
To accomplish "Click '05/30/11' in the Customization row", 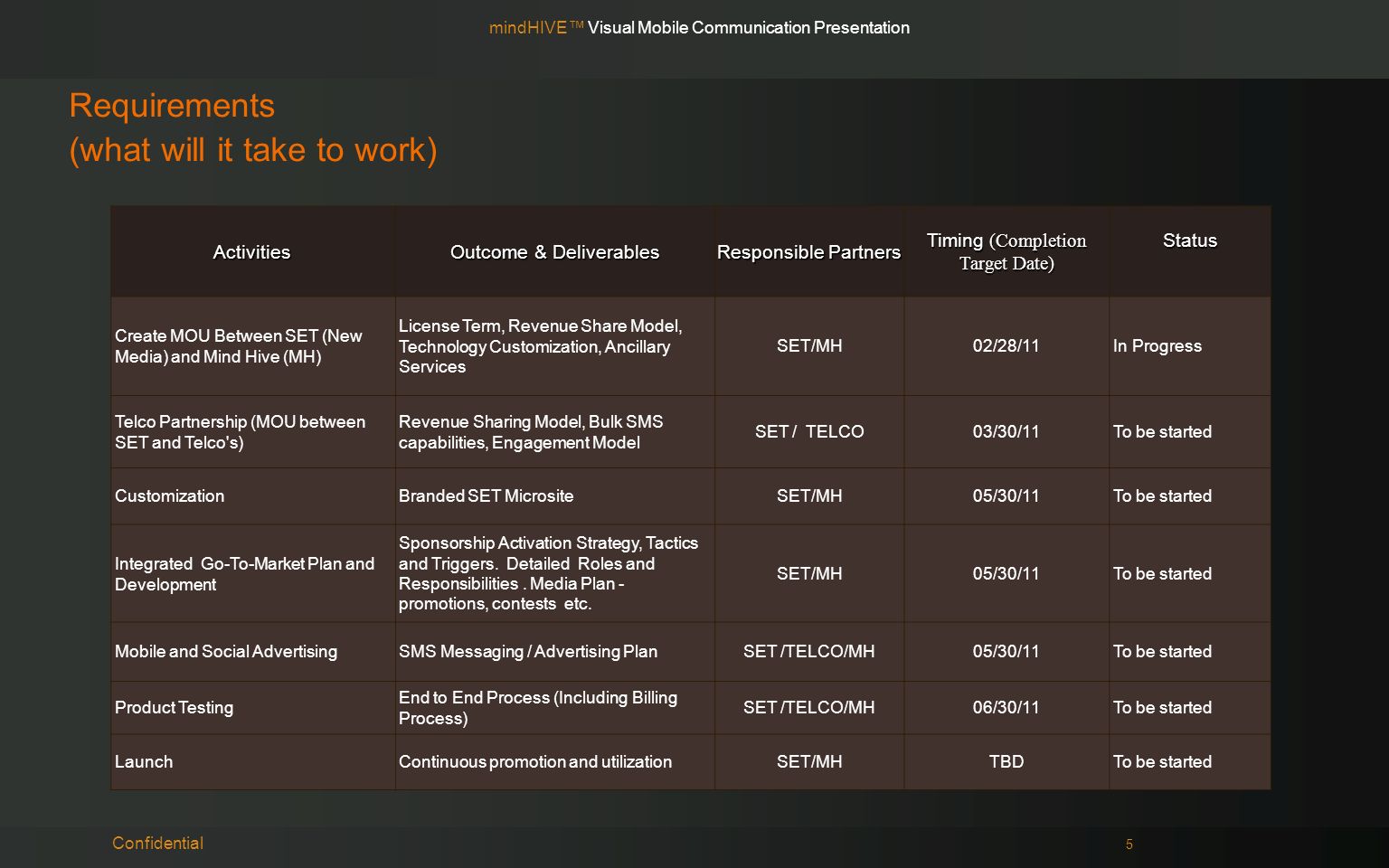I will pyautogui.click(x=1006, y=495).
